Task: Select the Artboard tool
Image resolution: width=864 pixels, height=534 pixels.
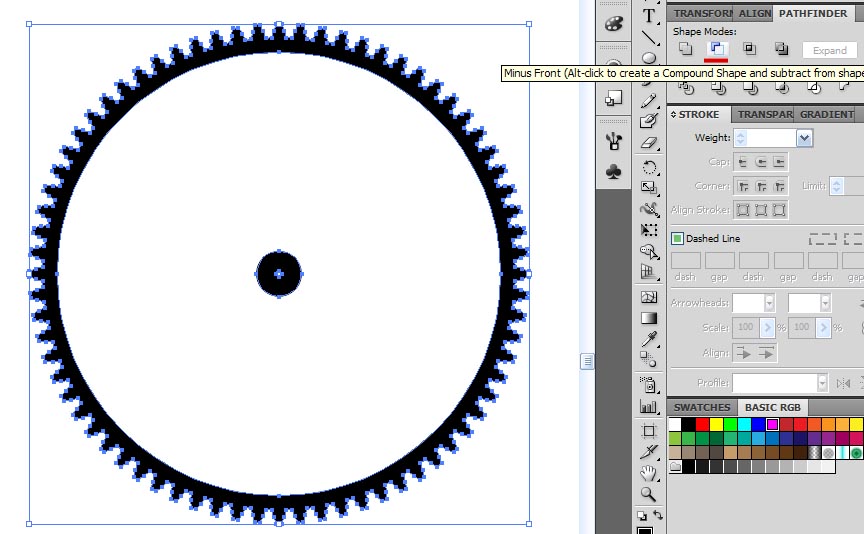Action: click(649, 431)
